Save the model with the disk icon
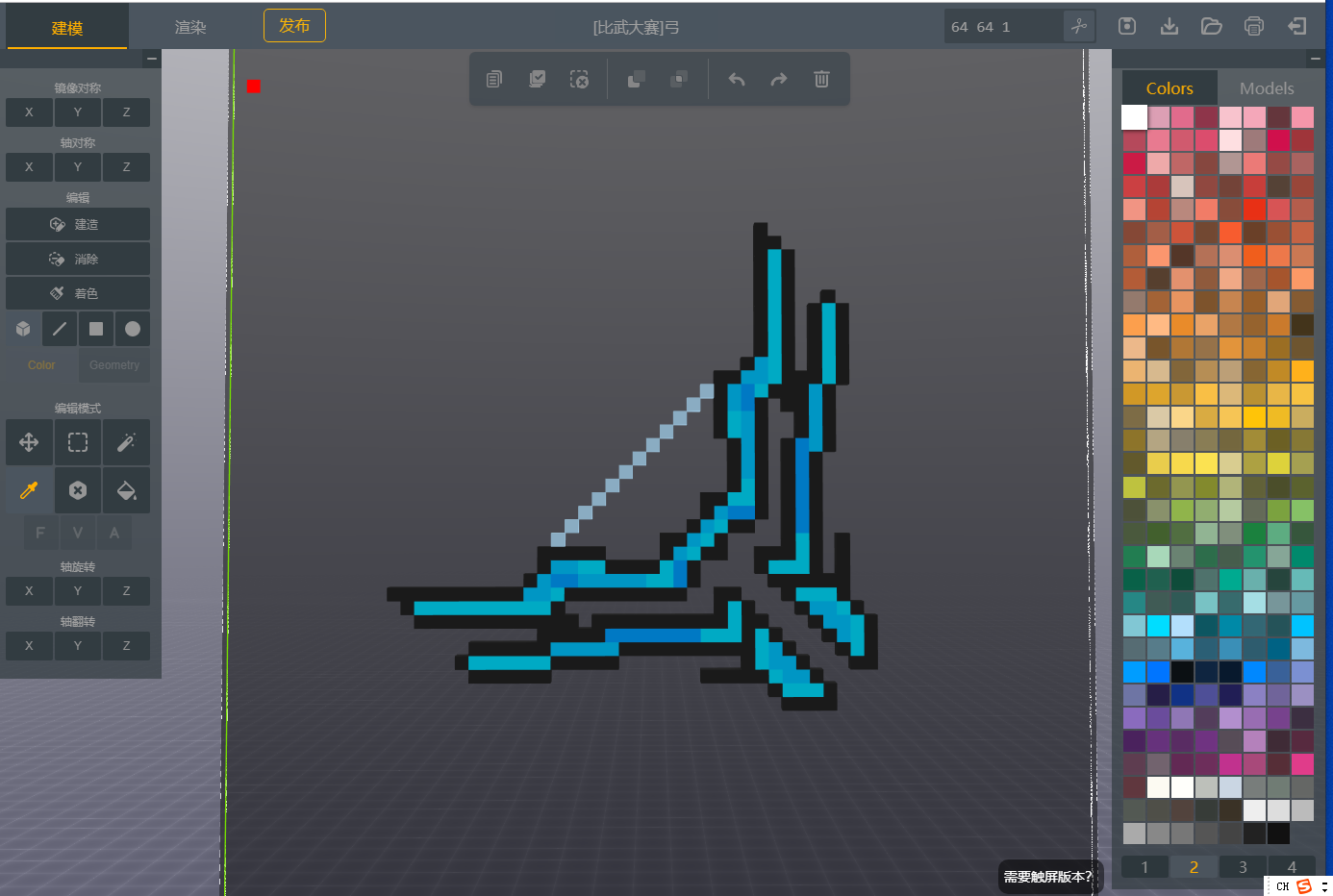 (1127, 26)
